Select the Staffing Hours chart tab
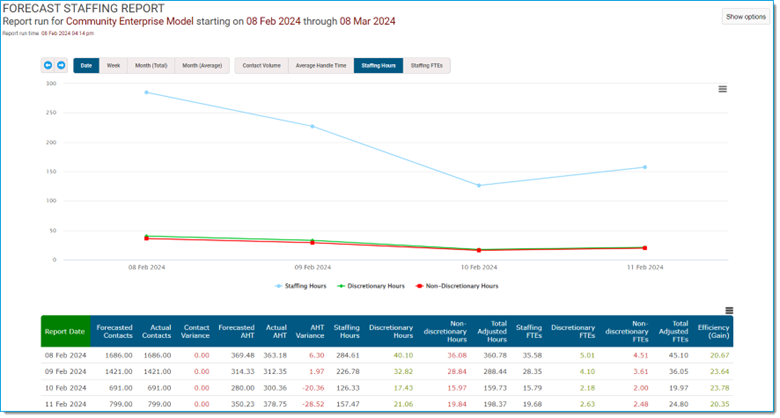The image size is (780, 418). (379, 66)
